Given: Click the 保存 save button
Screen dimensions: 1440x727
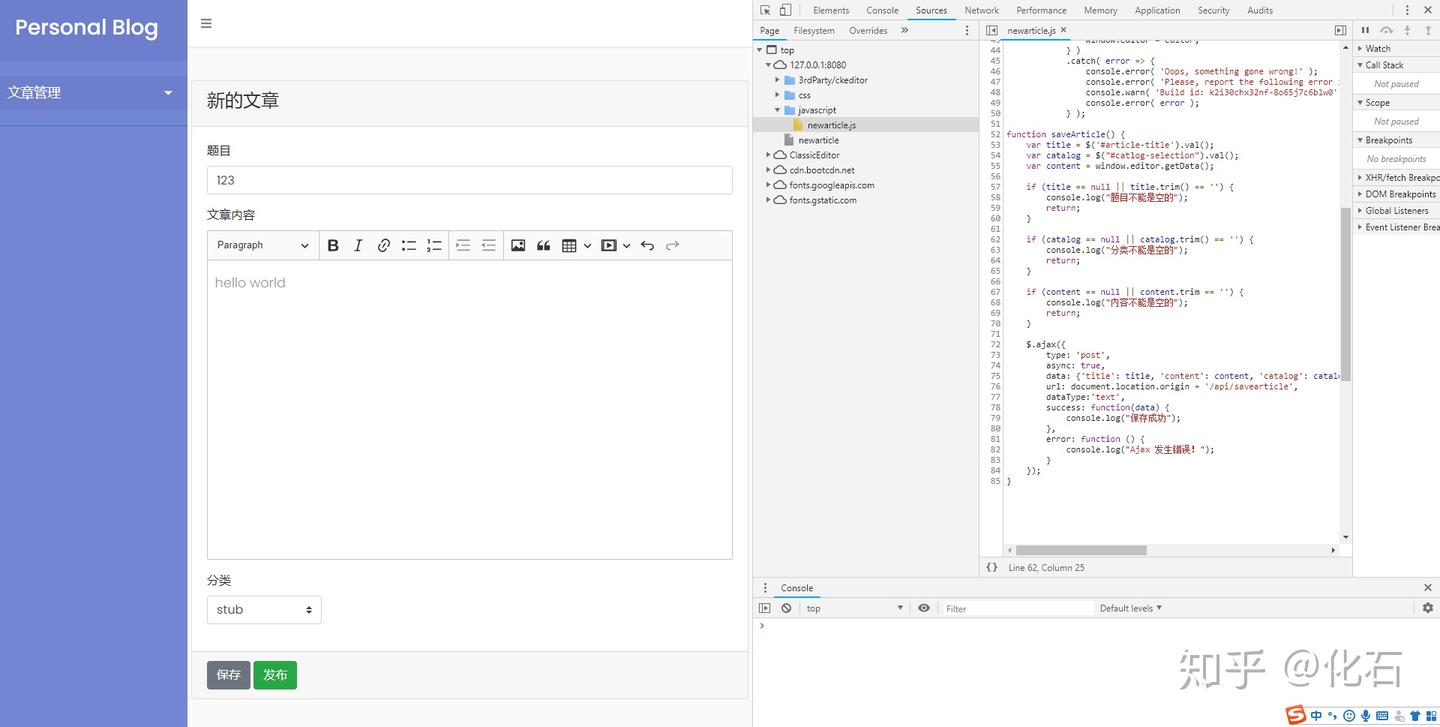Looking at the screenshot, I should point(229,675).
